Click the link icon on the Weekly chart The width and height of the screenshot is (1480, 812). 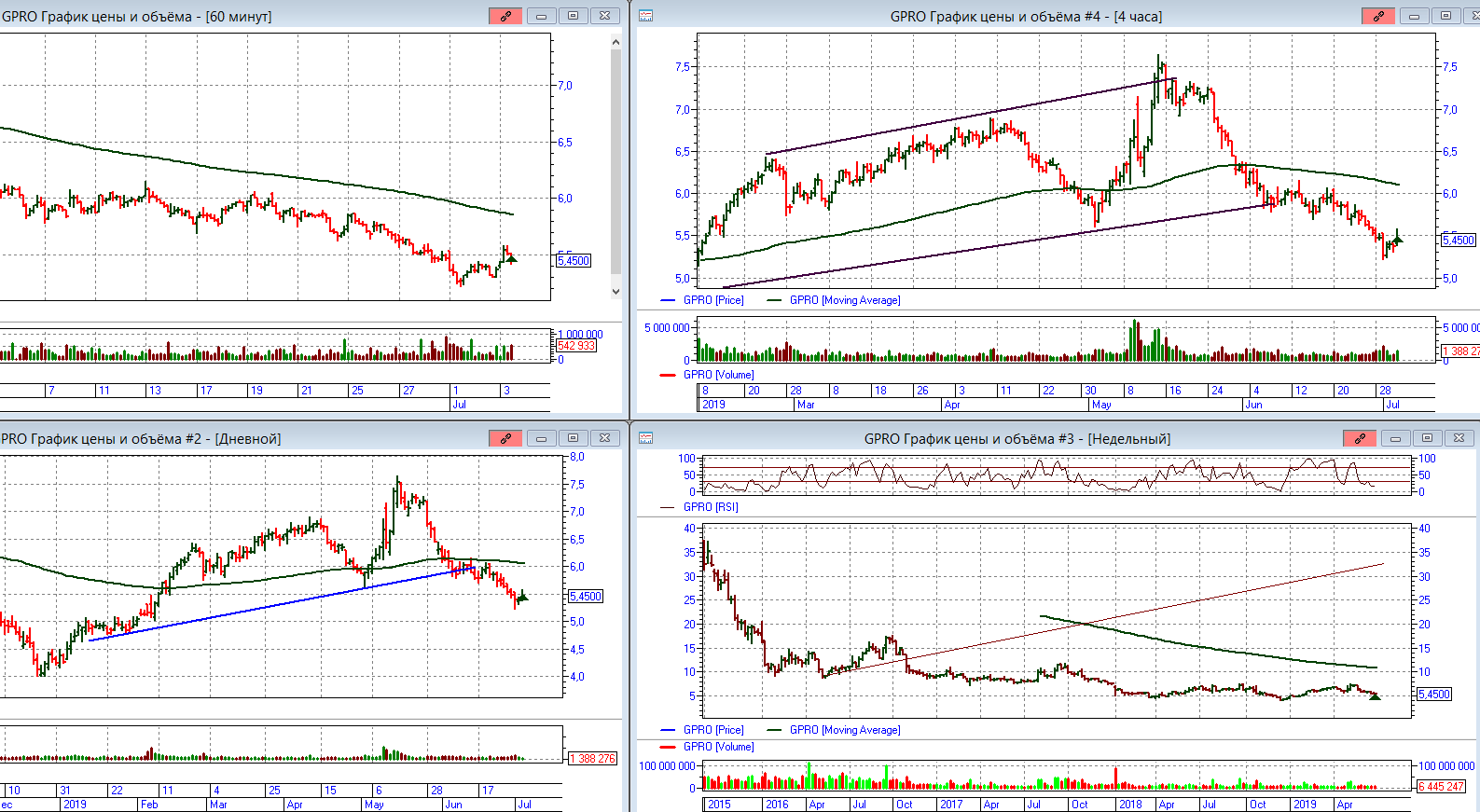coord(1360,438)
